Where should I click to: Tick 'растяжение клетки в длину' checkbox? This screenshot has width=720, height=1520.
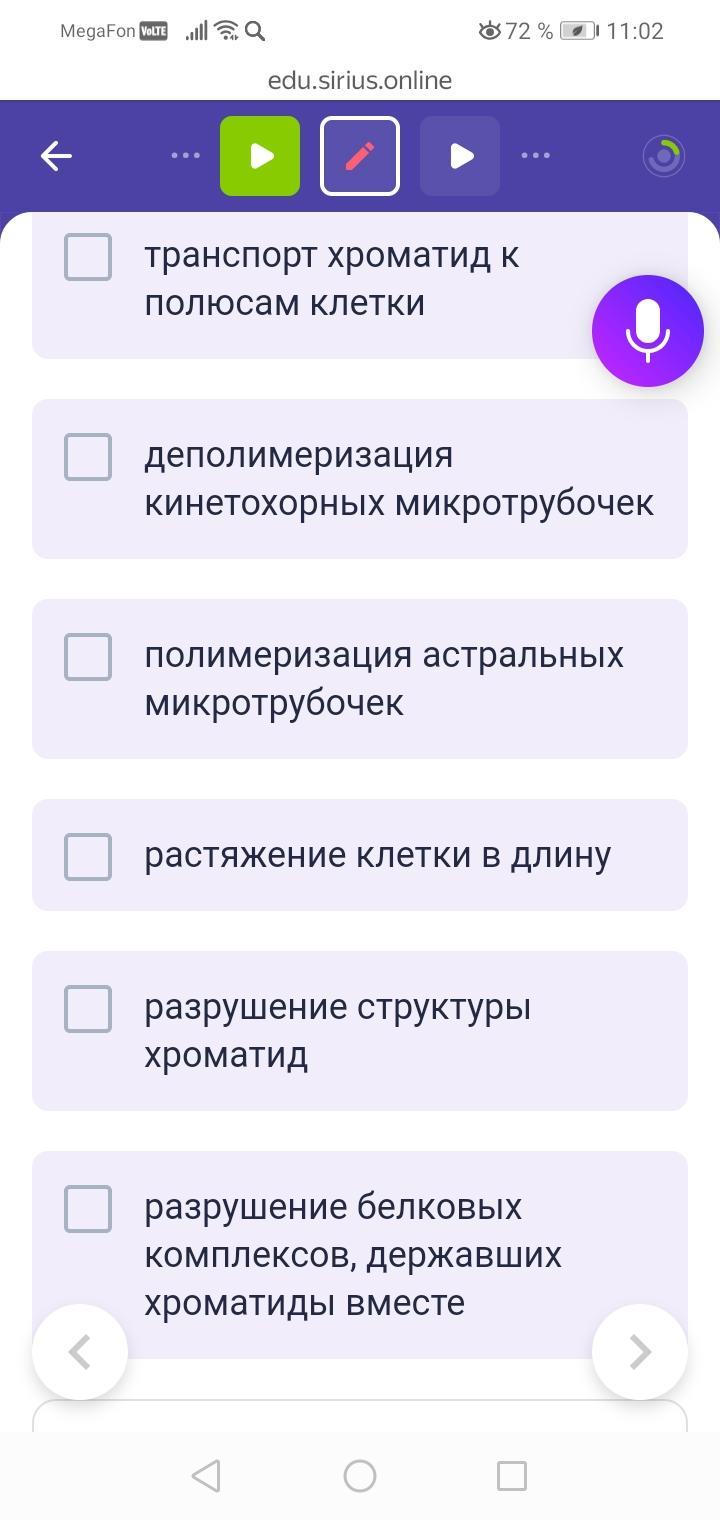(88, 856)
